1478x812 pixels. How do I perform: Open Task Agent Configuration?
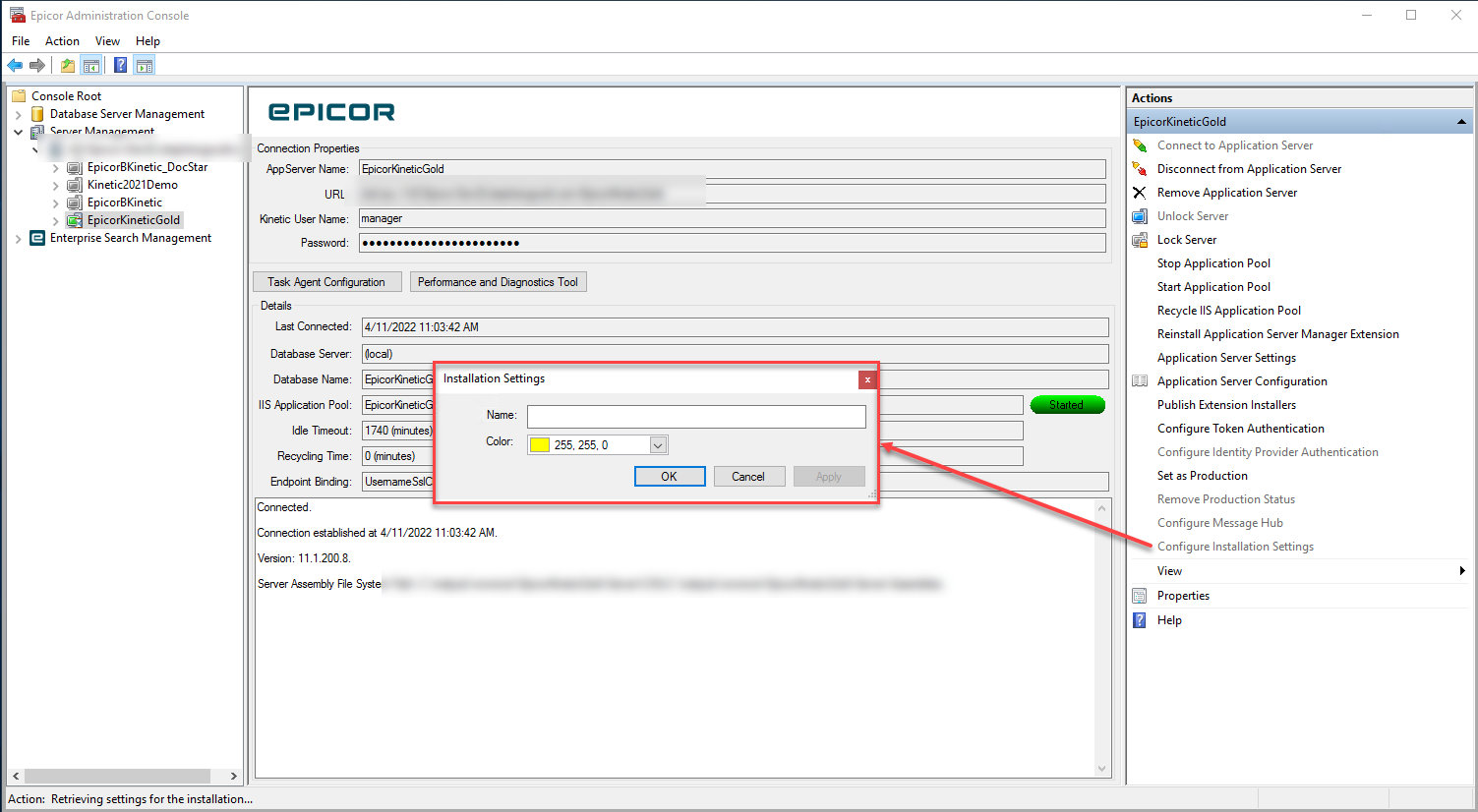(326, 282)
